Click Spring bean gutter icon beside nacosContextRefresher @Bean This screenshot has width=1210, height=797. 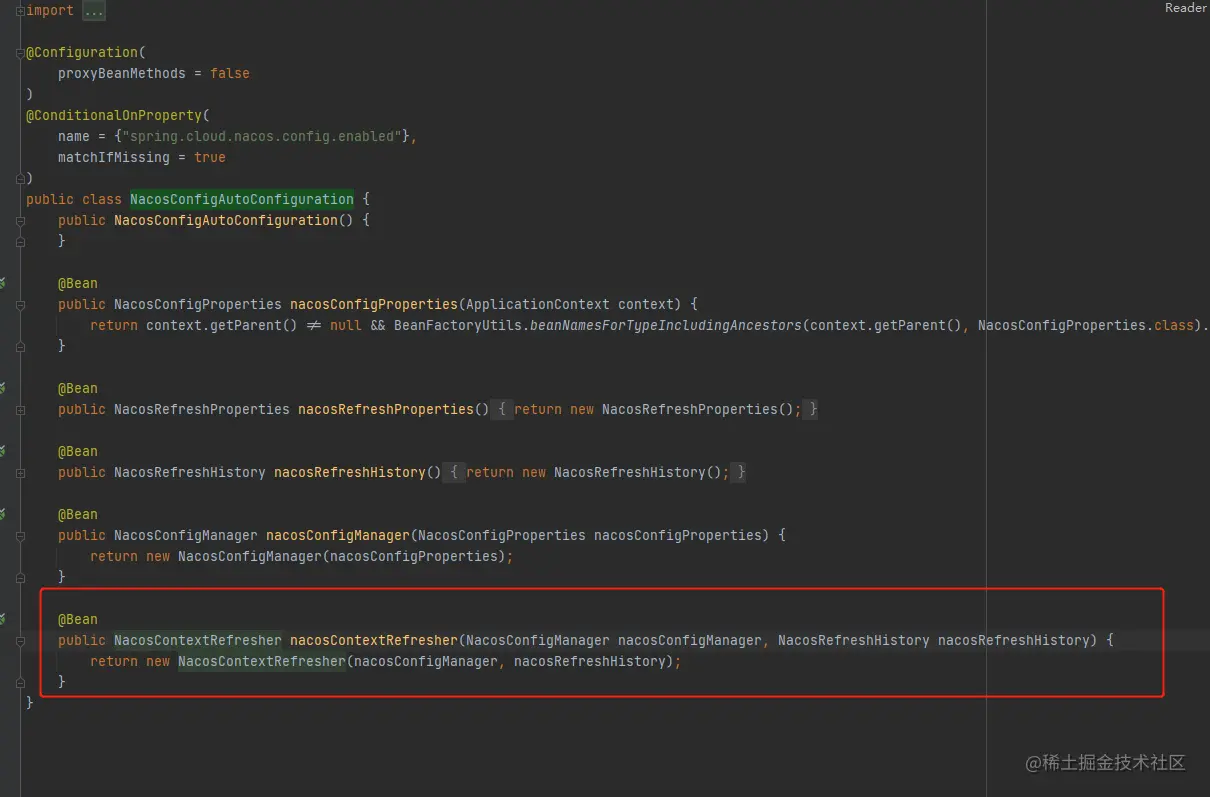pos(3,619)
